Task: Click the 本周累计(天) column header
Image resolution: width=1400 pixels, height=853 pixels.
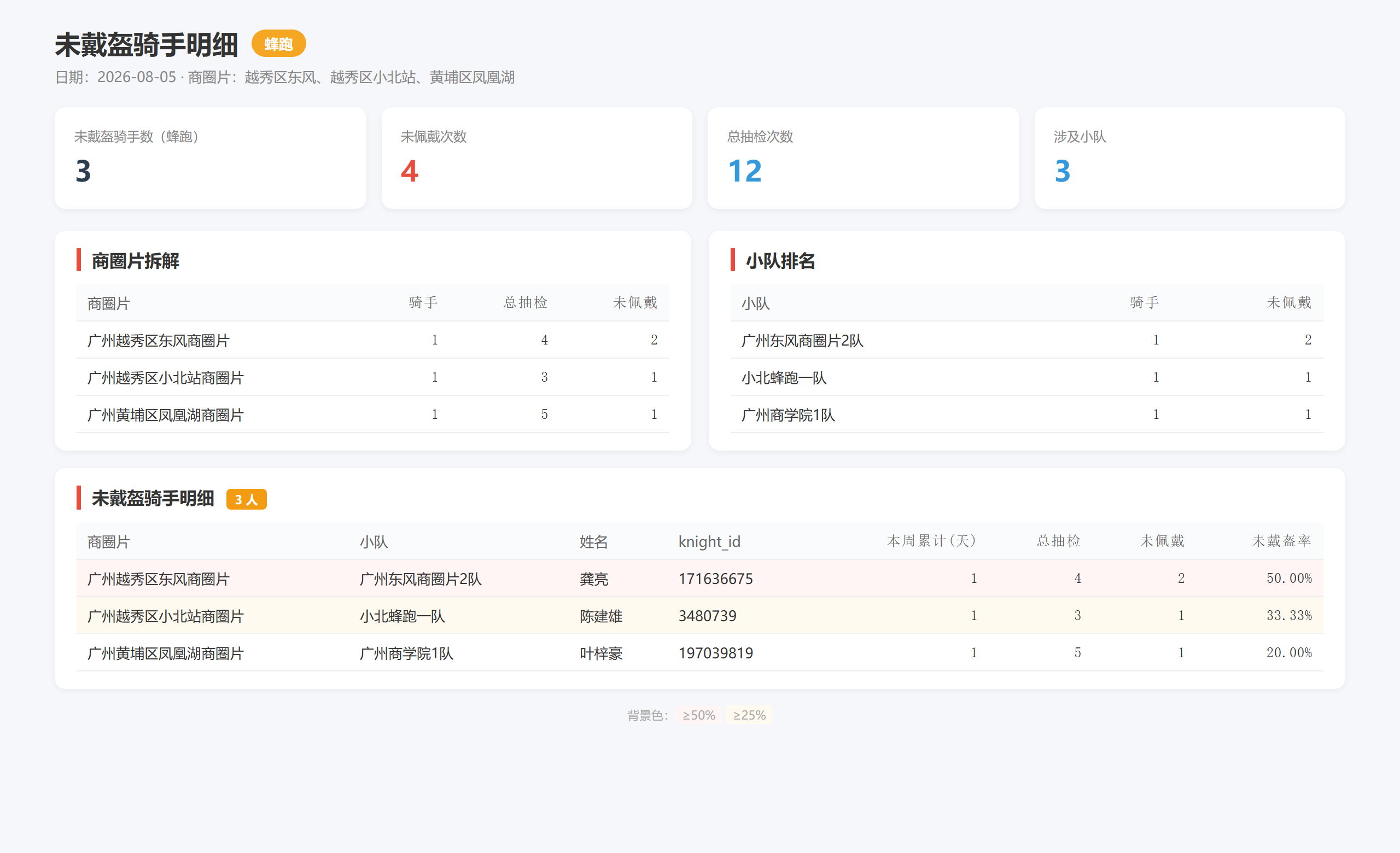Action: point(931,541)
